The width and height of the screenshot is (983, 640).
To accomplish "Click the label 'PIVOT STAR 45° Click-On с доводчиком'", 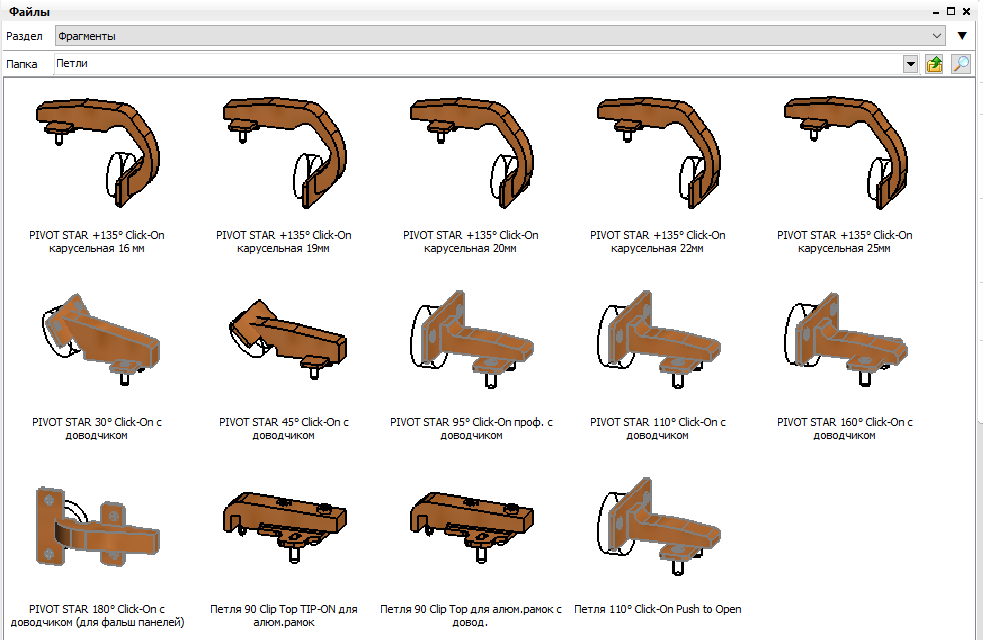I will coord(283,428).
